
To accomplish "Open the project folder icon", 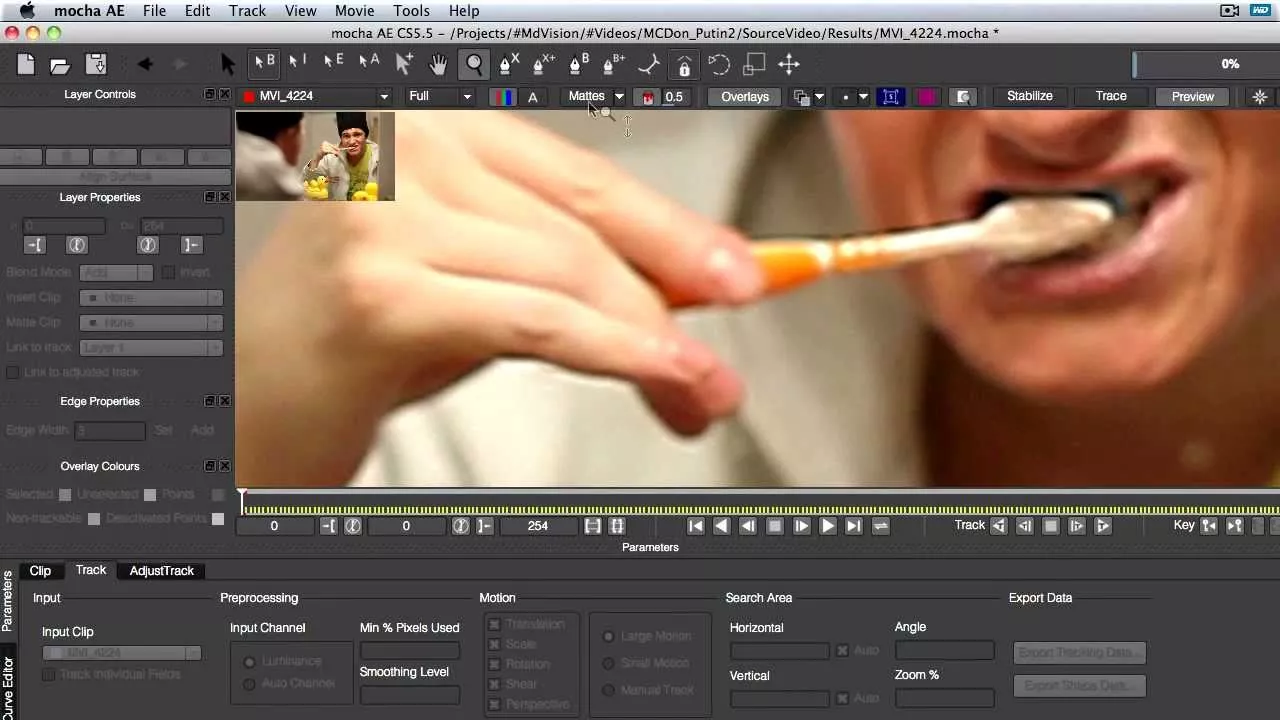I will click(60, 65).
